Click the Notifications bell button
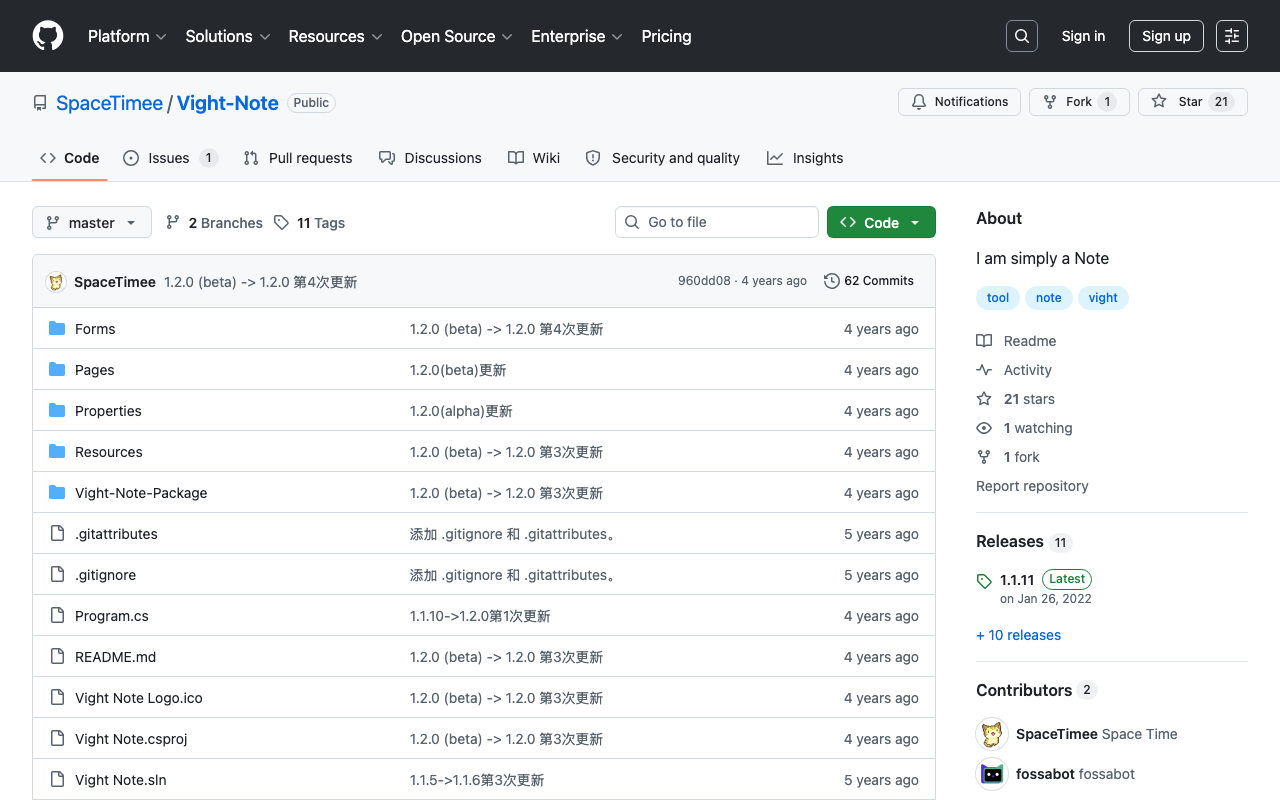 [x=960, y=102]
